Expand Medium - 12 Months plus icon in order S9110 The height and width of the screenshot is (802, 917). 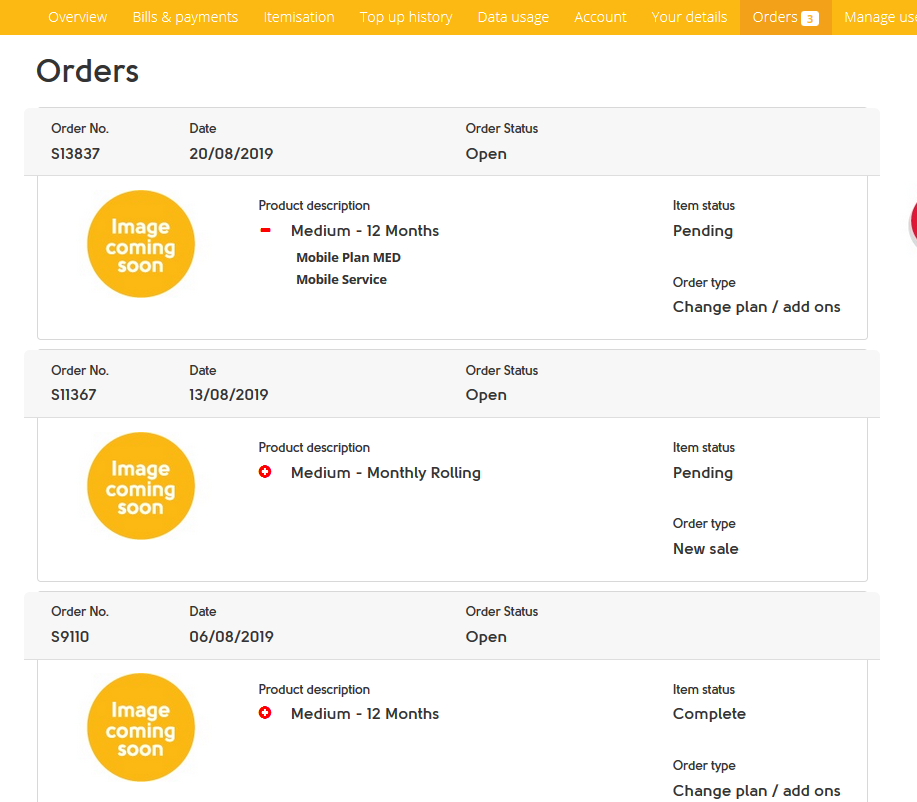click(265, 712)
